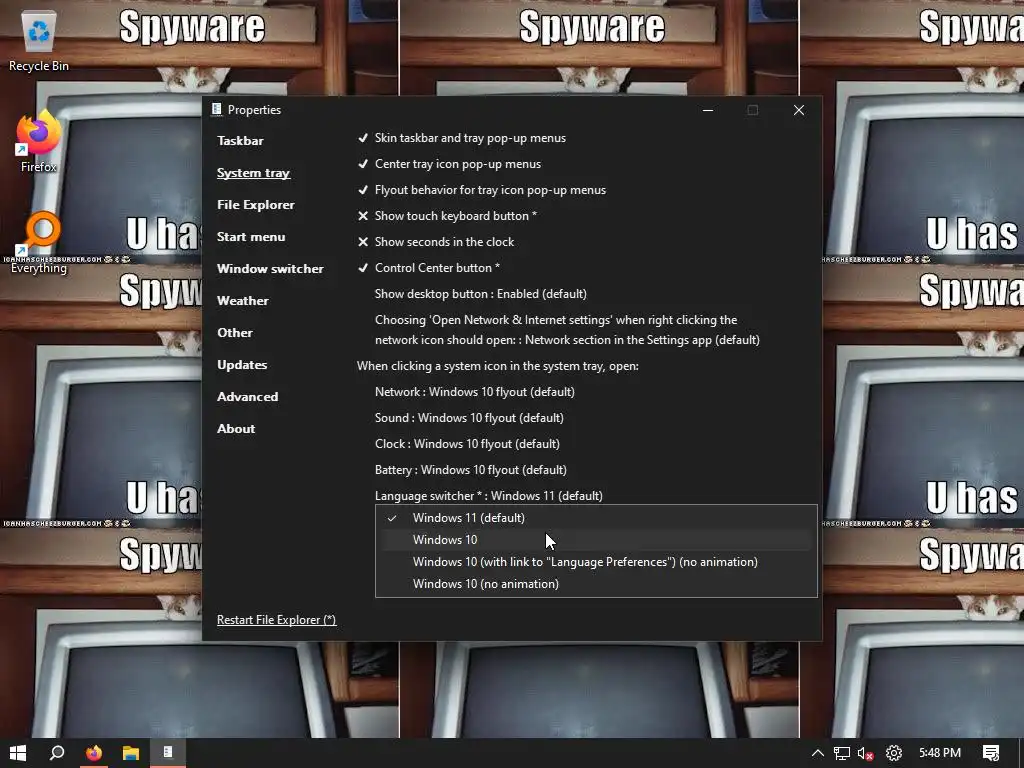Open the Other section

pos(235,332)
